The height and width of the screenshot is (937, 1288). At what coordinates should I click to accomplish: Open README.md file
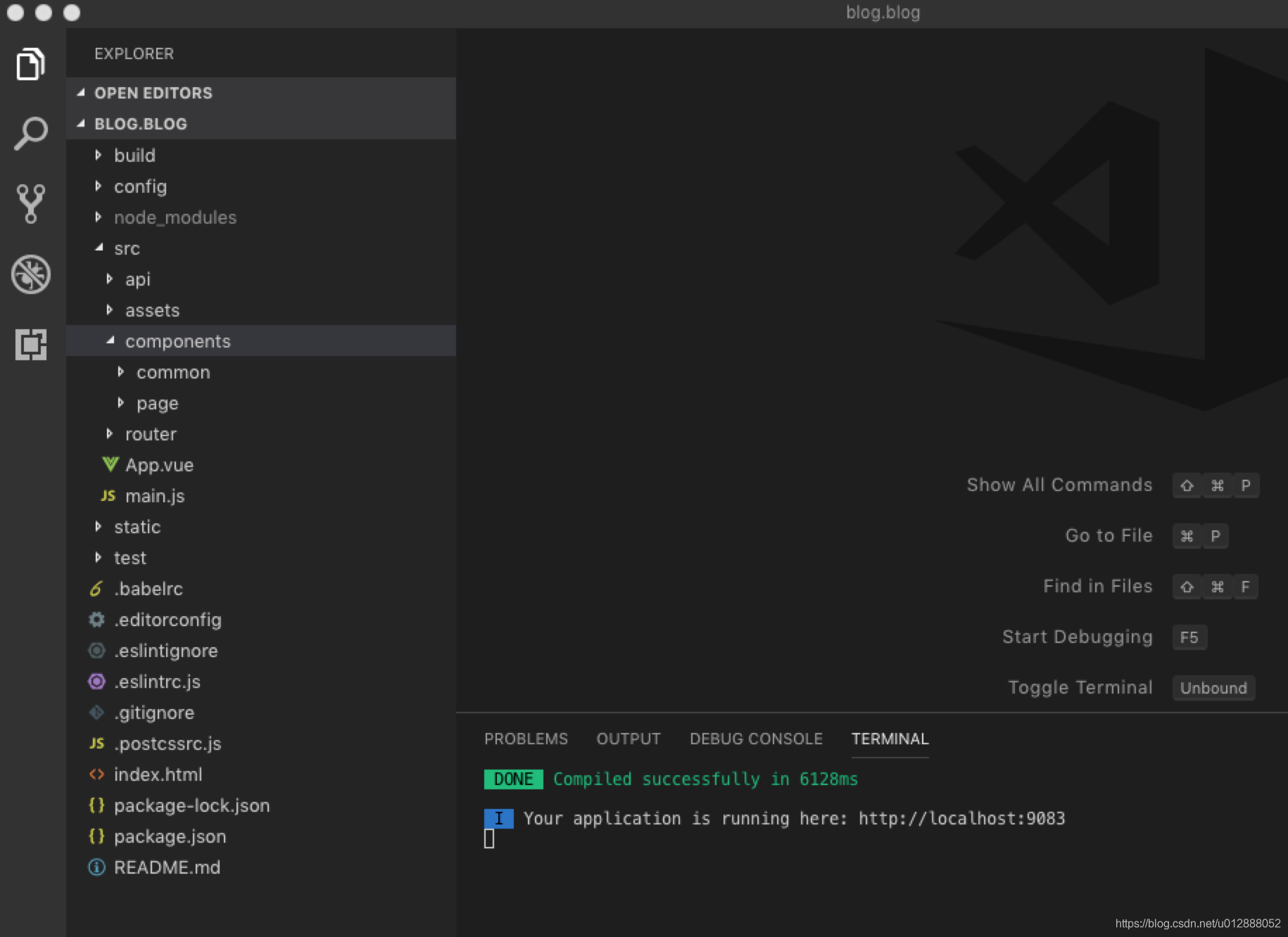click(261, 867)
